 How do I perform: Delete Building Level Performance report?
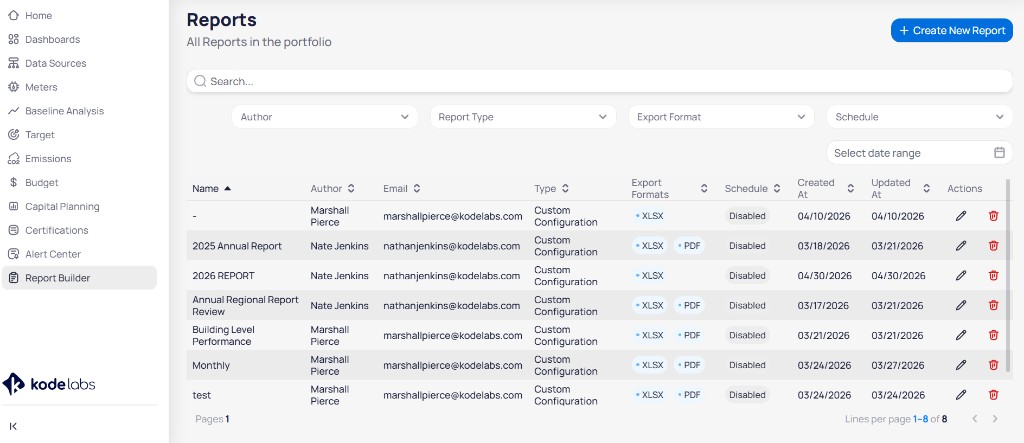pos(993,335)
